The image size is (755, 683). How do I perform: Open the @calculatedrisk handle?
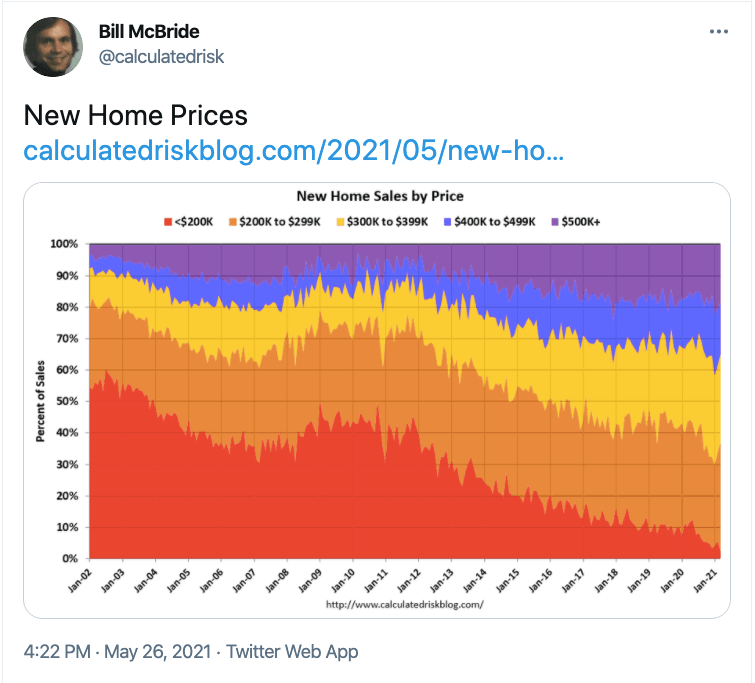161,57
